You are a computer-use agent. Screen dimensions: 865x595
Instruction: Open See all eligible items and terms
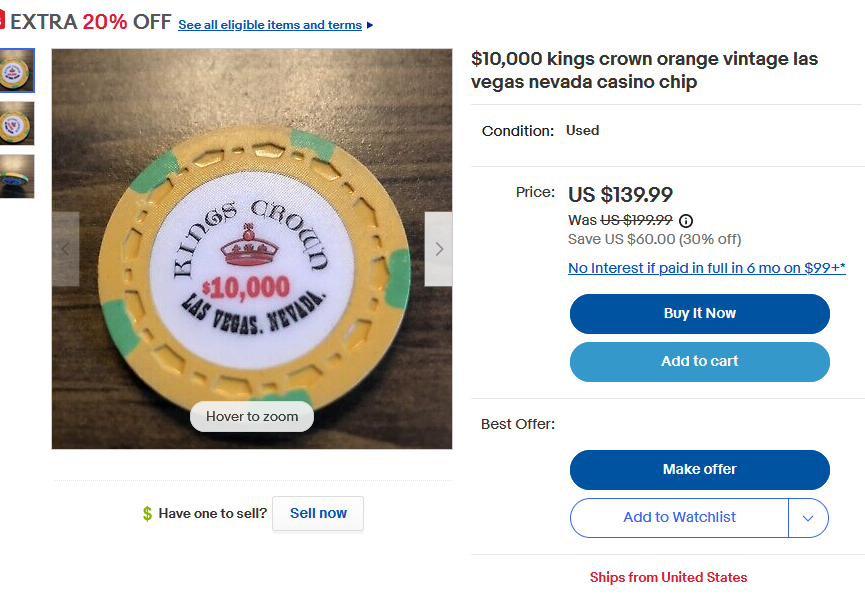coord(270,25)
